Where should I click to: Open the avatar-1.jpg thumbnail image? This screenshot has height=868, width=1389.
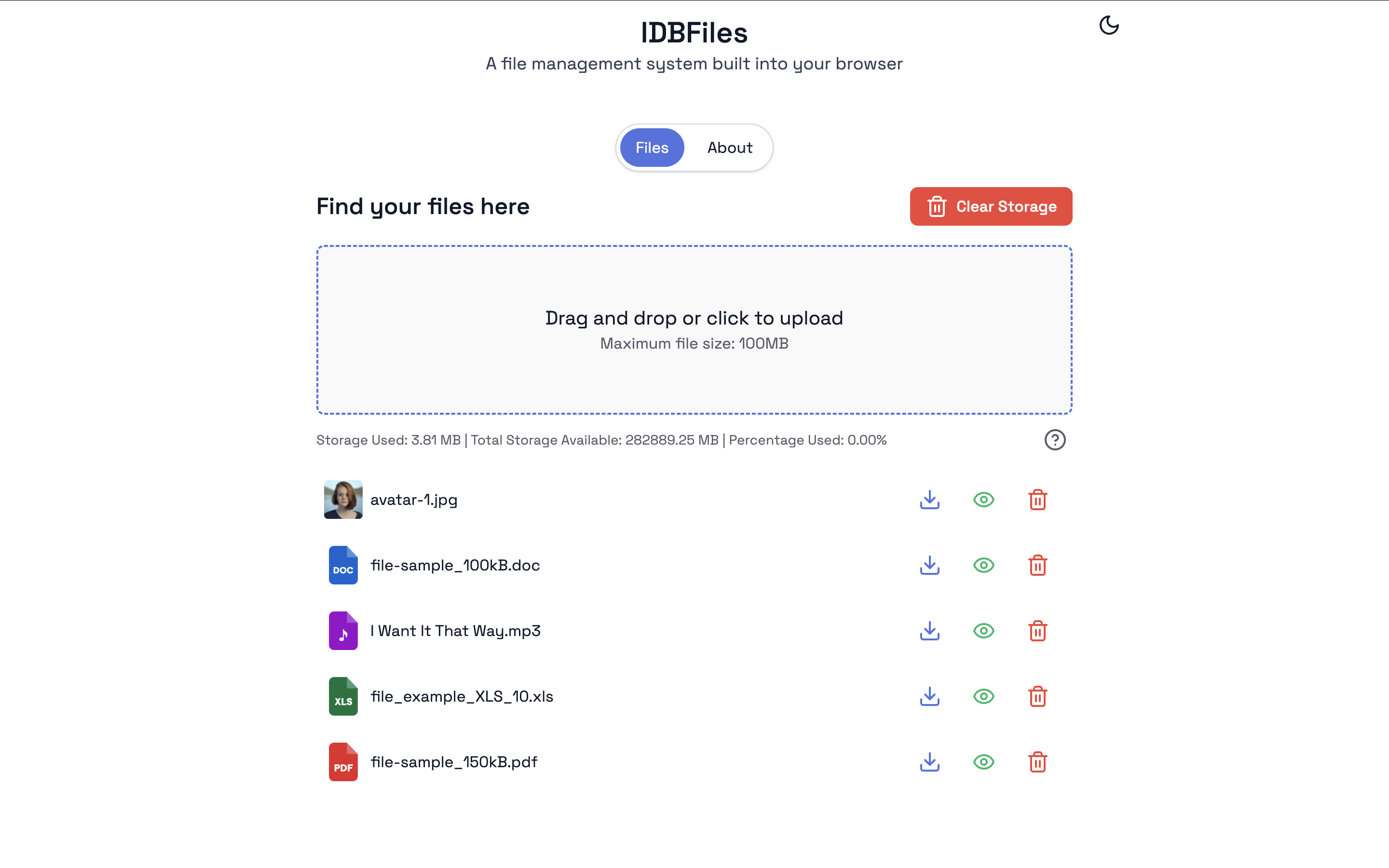[342, 500]
